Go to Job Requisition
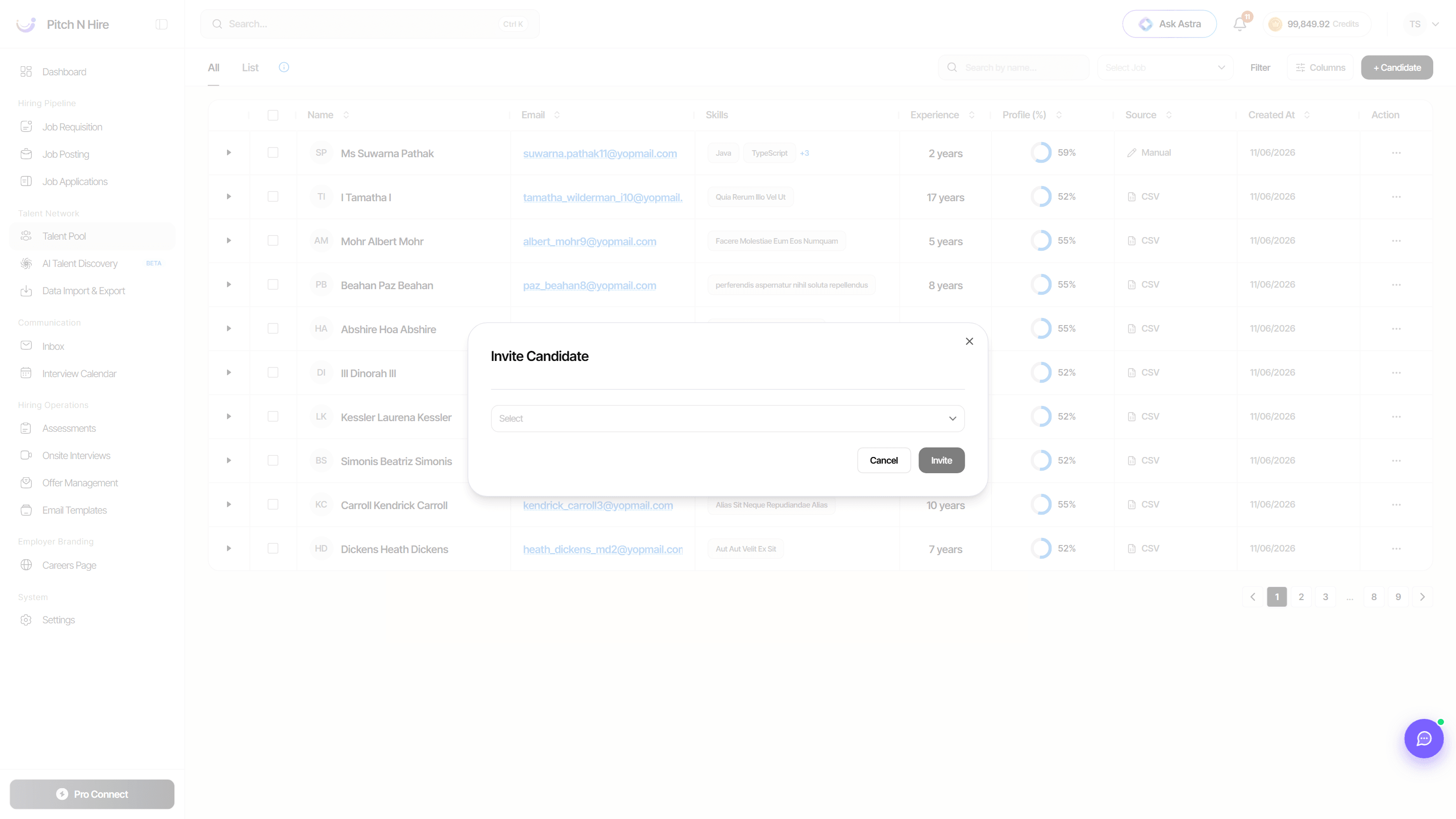The height and width of the screenshot is (819, 1456). coord(92,126)
